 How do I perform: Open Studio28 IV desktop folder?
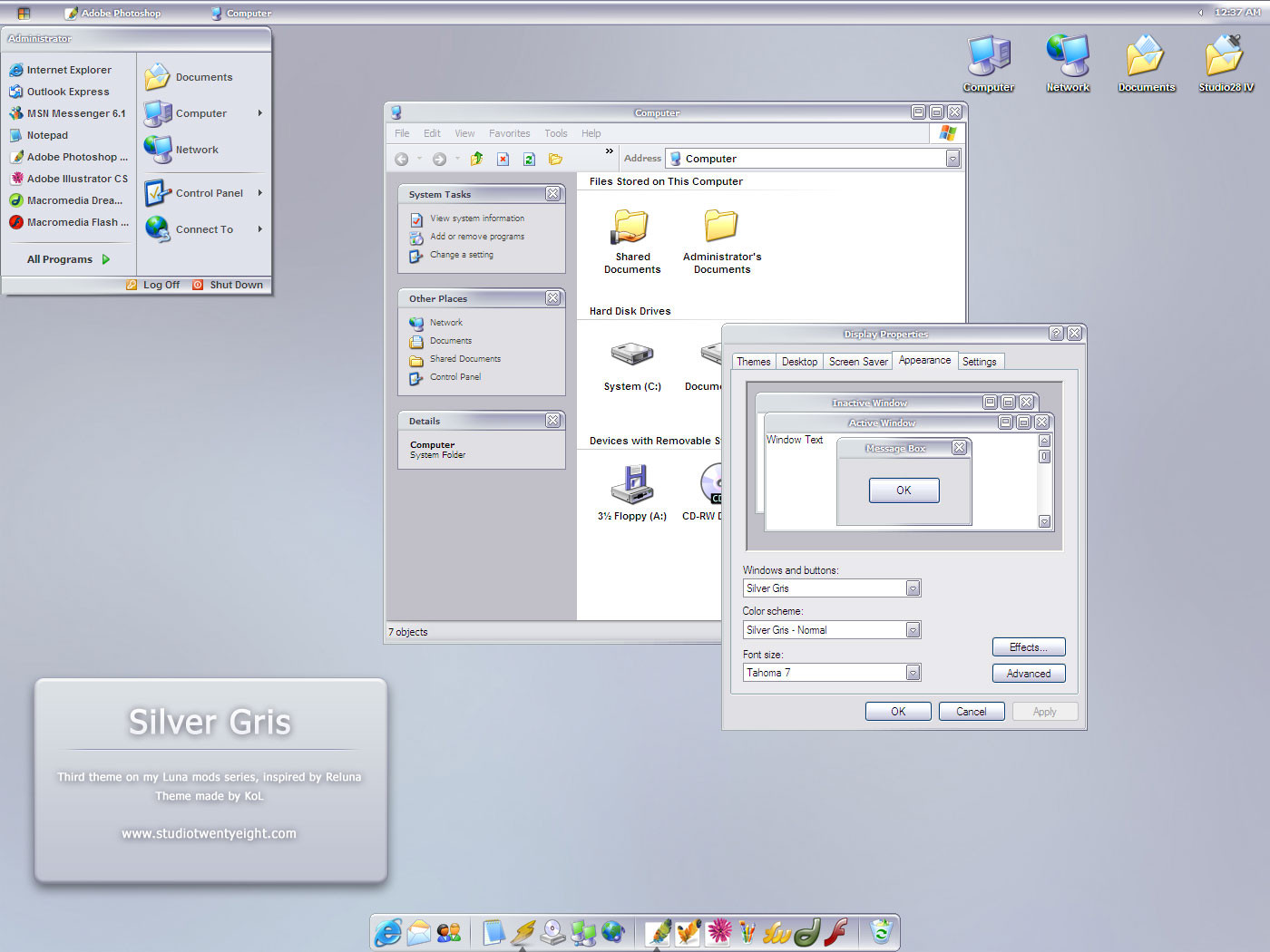pyautogui.click(x=1225, y=56)
